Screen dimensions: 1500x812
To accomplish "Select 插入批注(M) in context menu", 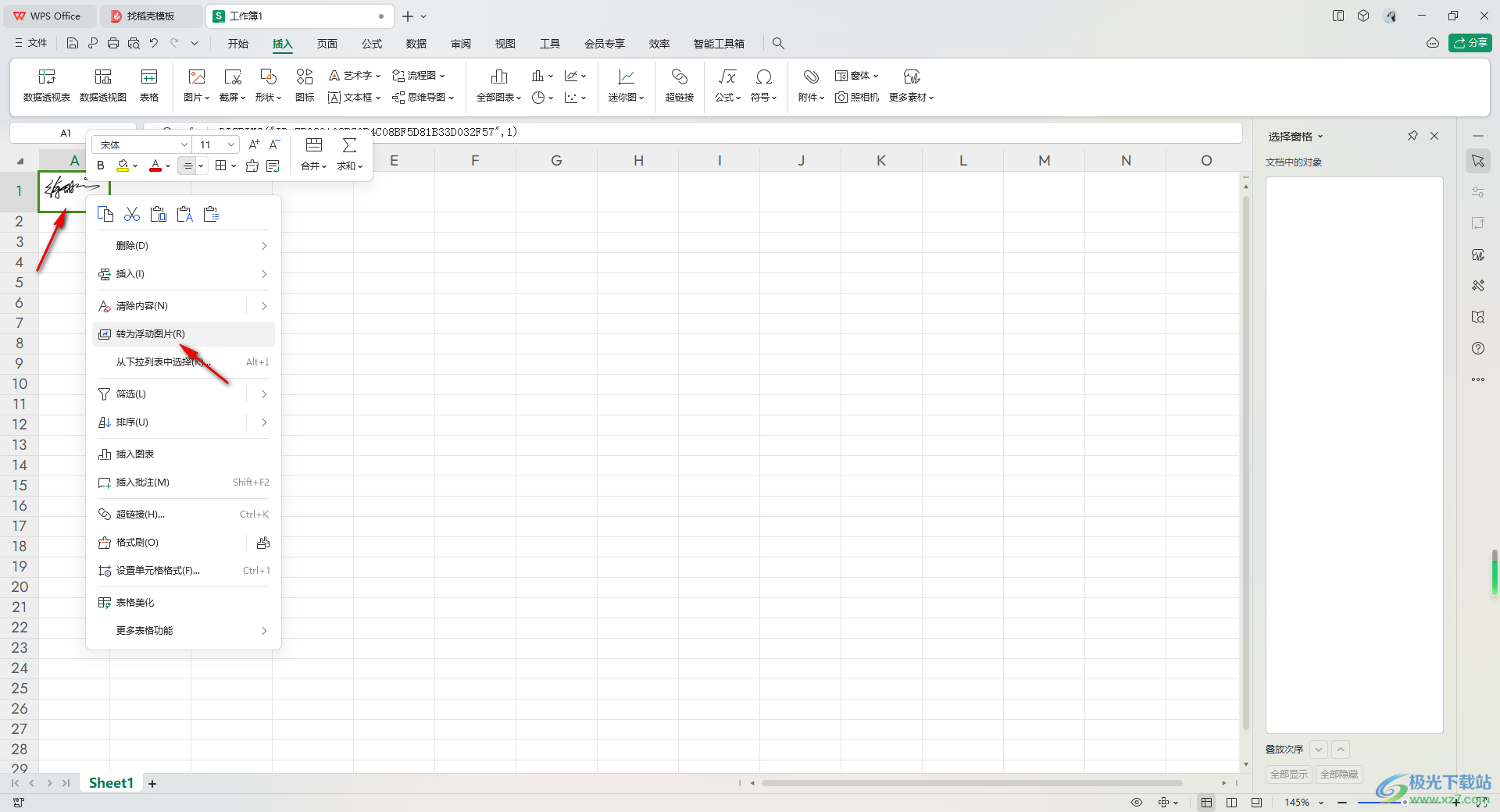I will (x=184, y=483).
